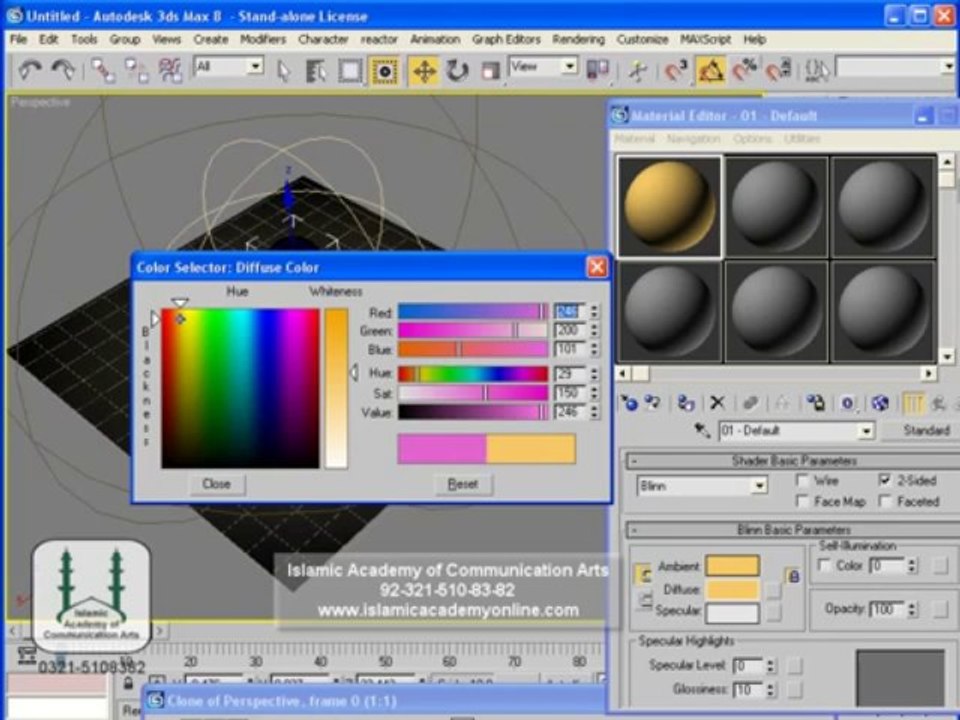Activate Bind to Space Warp tool
The width and height of the screenshot is (960, 720).
[170, 70]
